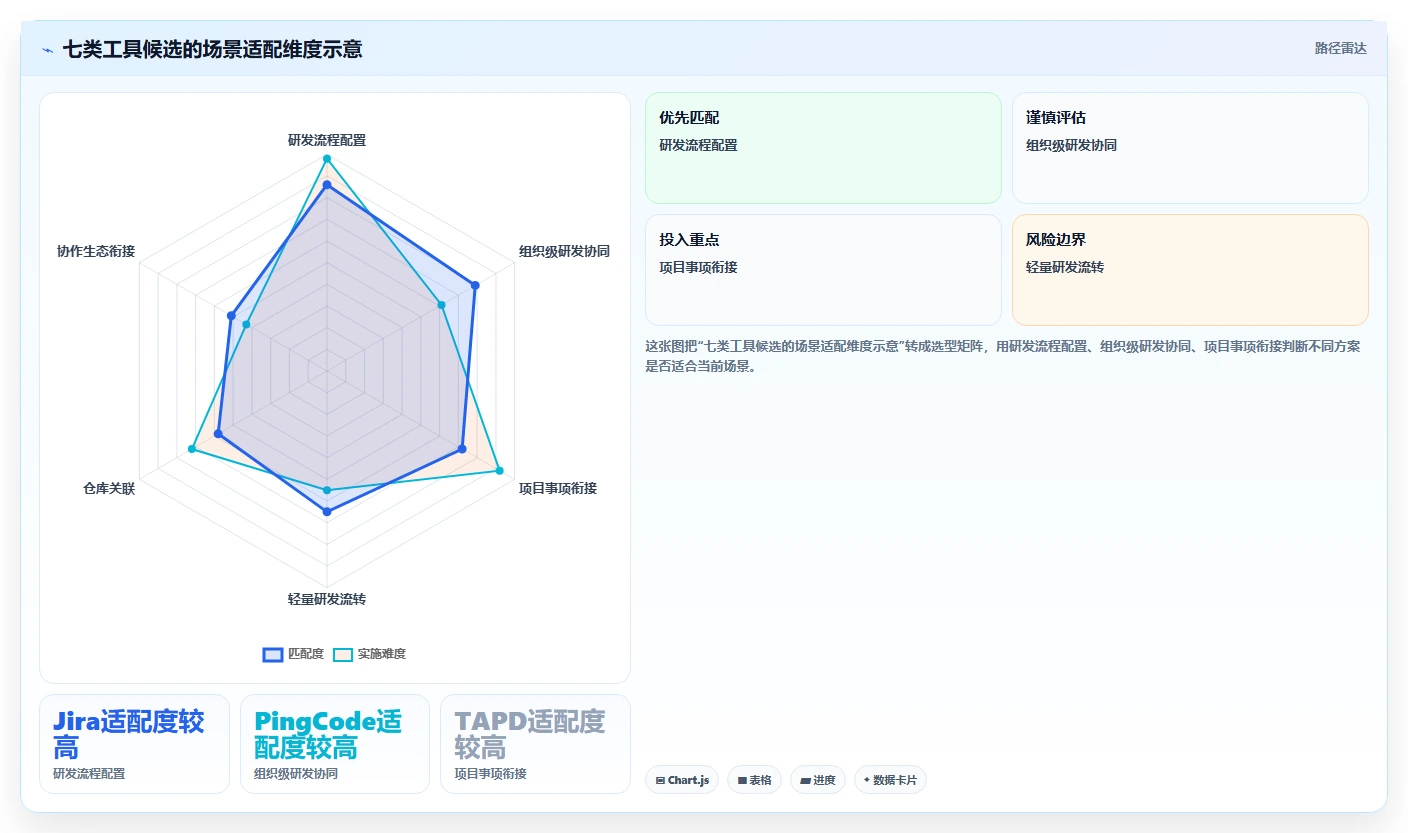Click the radar axis label 项目事项衔接
This screenshot has width=1408, height=833.
pyautogui.click(x=558, y=488)
